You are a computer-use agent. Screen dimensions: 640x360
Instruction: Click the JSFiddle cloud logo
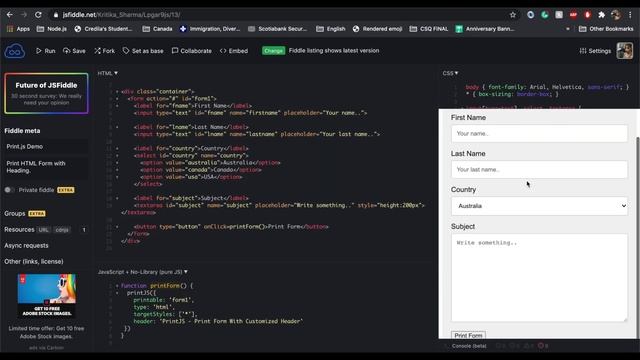point(15,51)
